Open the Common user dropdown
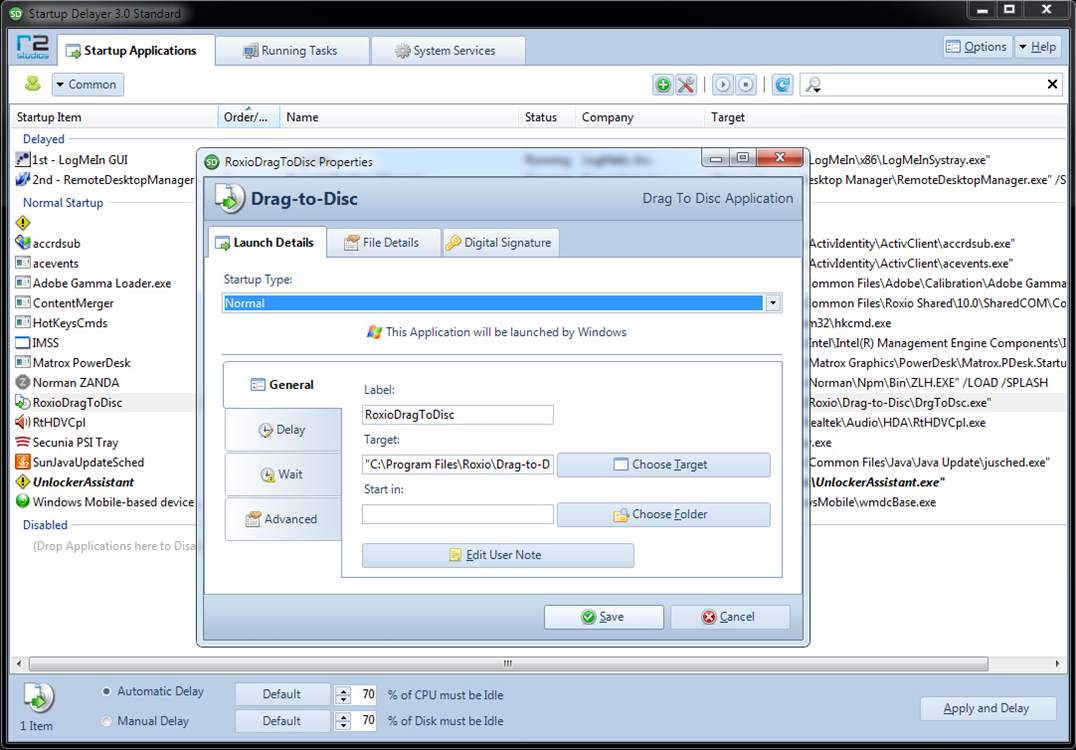The height and width of the screenshot is (750, 1076). [x=88, y=84]
